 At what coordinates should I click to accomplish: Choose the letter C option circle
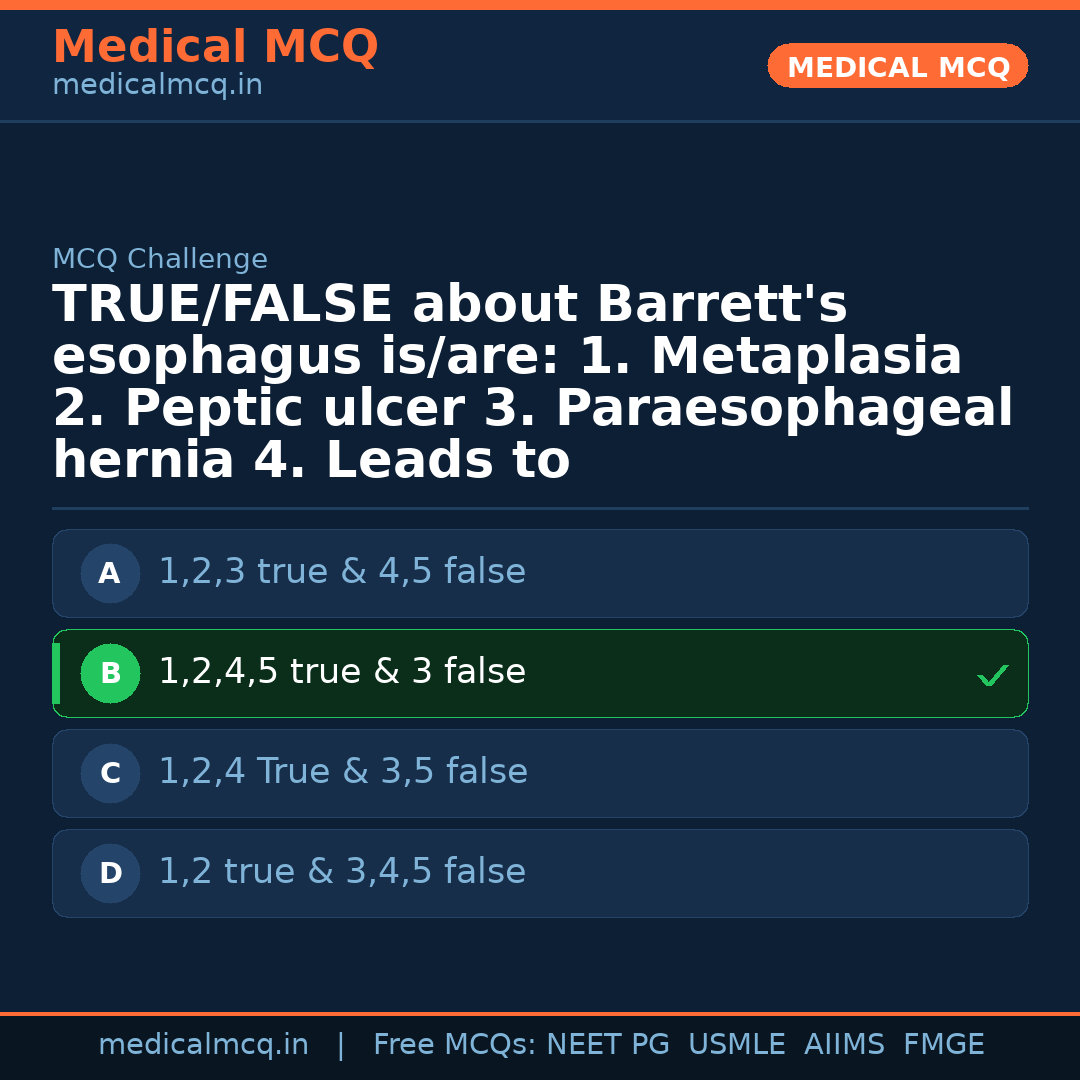click(x=110, y=774)
